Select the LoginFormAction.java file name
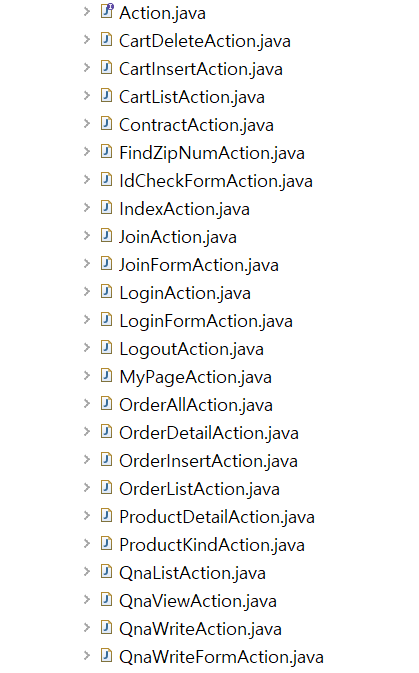The image size is (419, 673). point(206,321)
